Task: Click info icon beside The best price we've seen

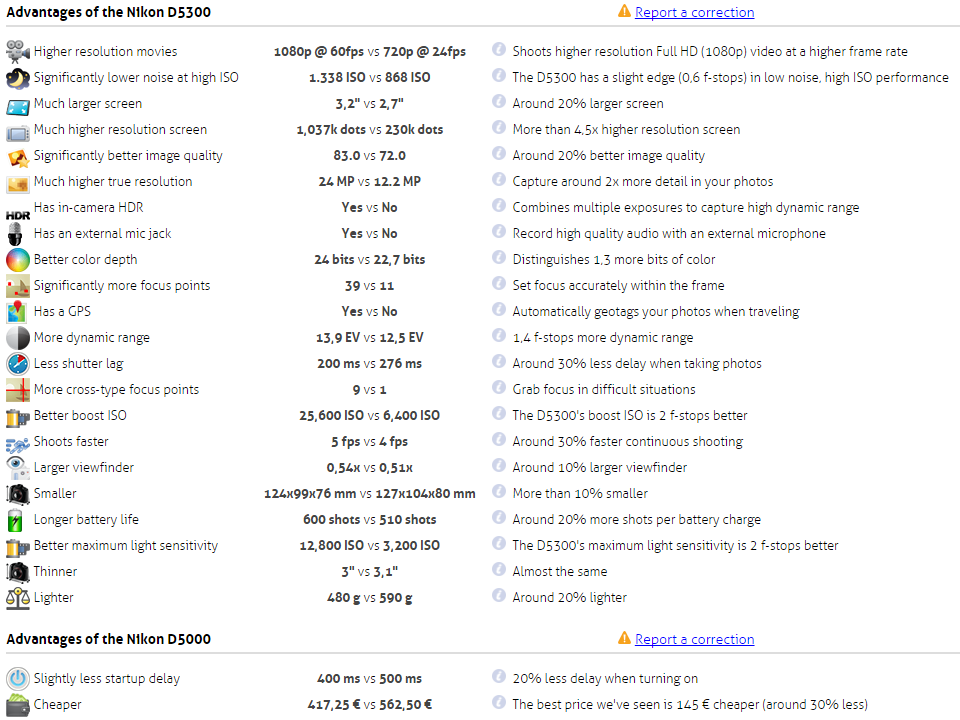Action: tap(499, 702)
